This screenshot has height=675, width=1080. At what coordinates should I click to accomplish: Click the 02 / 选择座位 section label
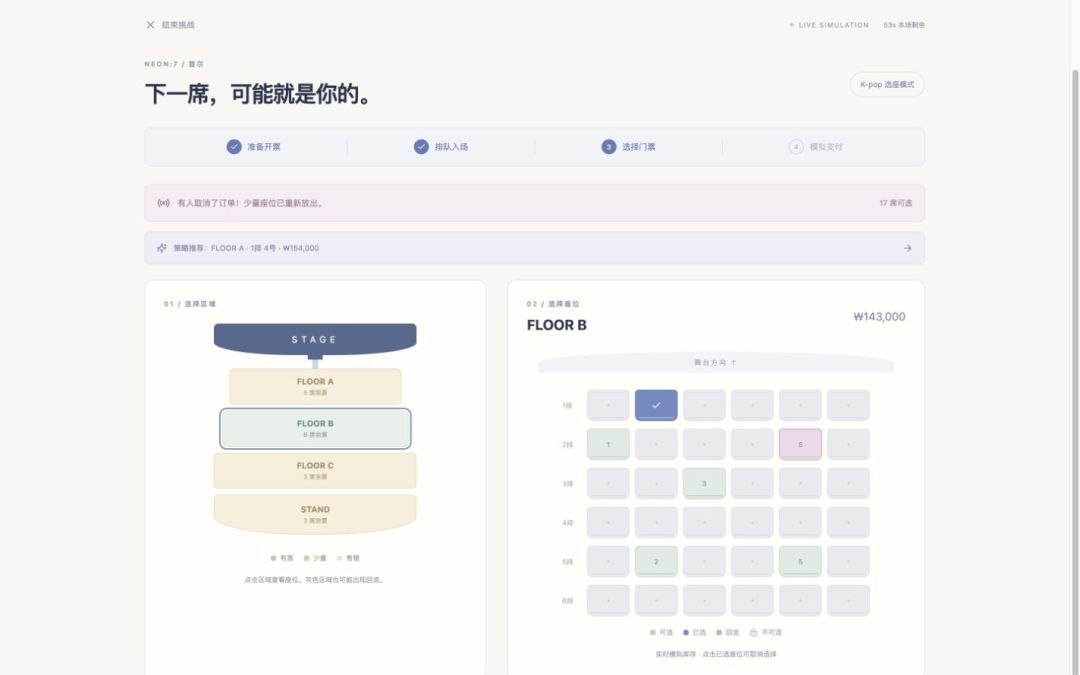point(553,304)
